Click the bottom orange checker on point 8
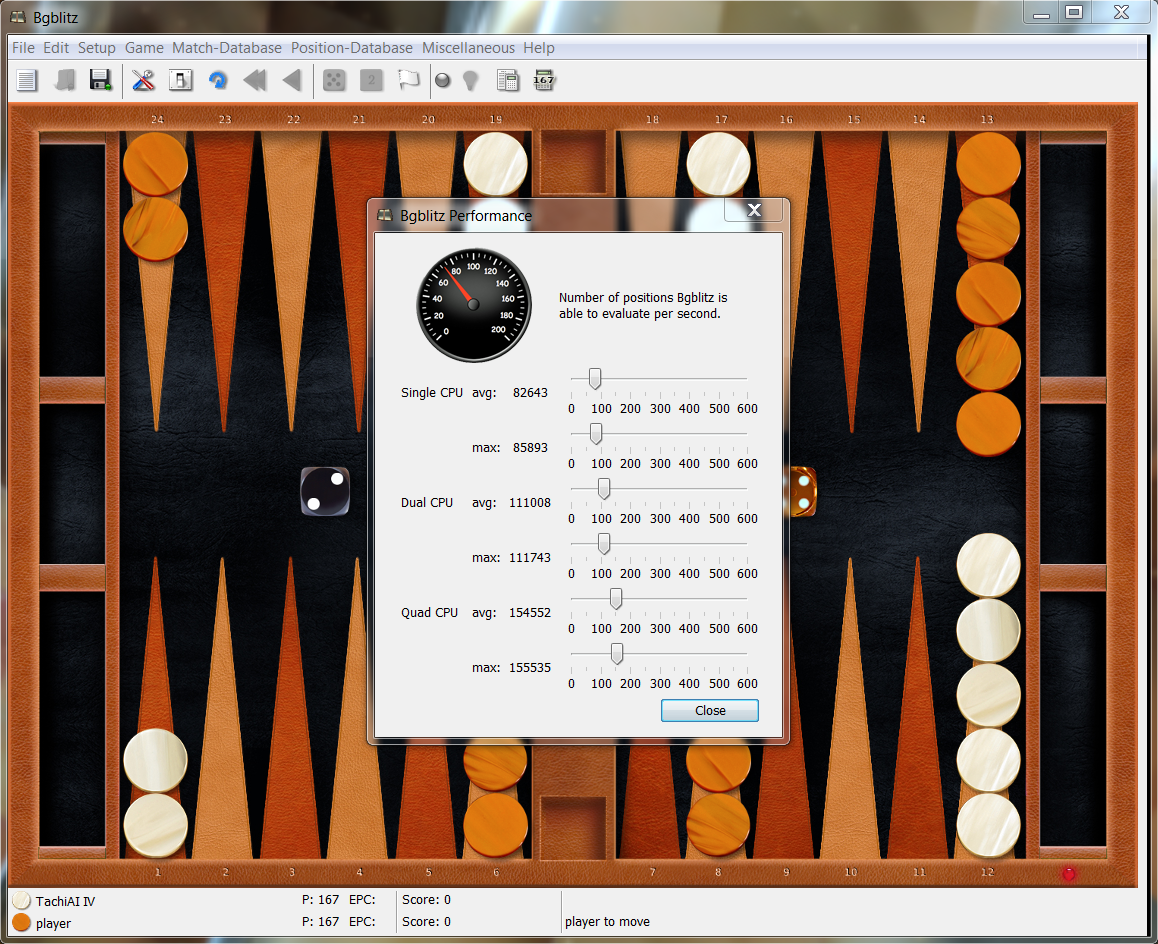This screenshot has height=944, width=1158. 719,825
